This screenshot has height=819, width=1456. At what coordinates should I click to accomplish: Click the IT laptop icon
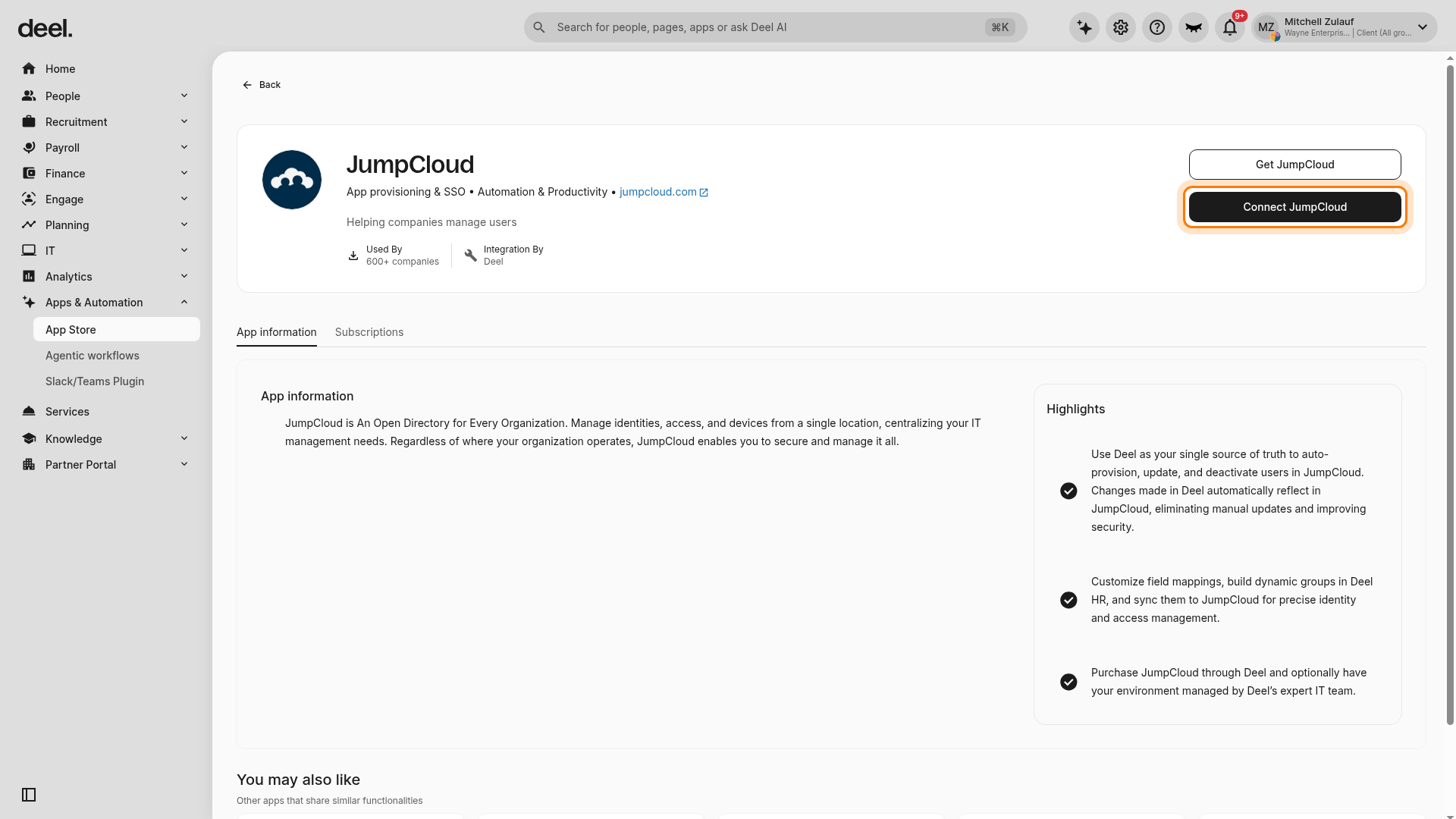(29, 251)
